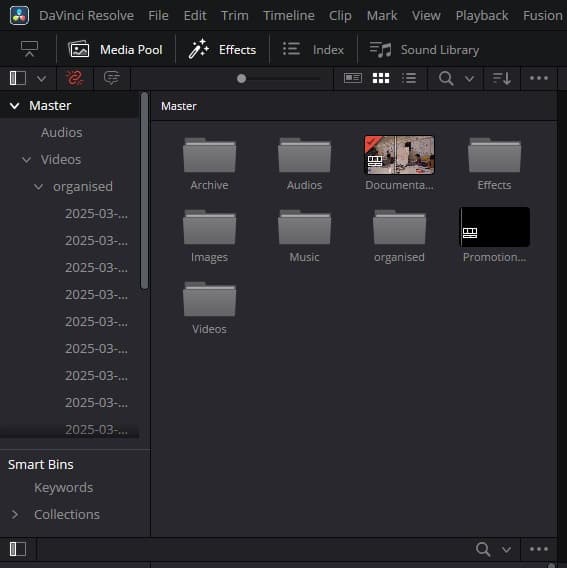Select the organised folder in grid

(399, 236)
